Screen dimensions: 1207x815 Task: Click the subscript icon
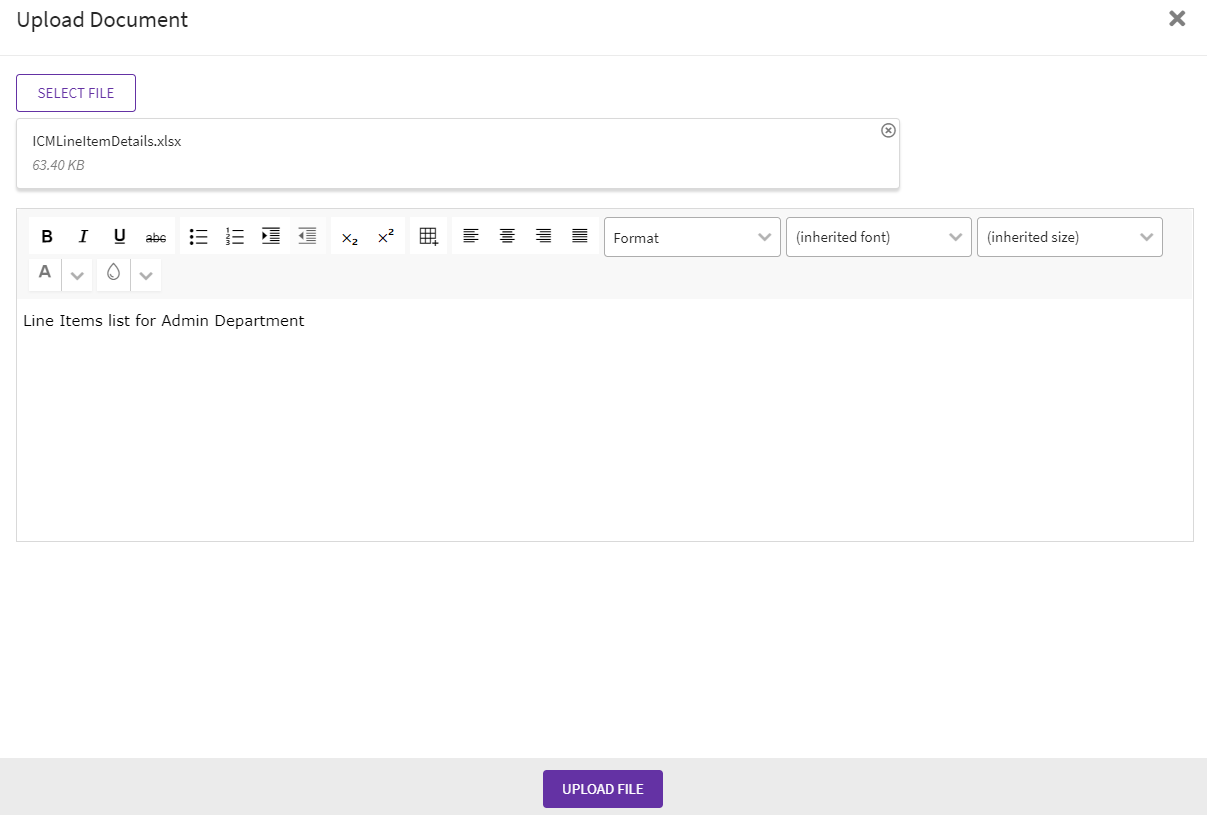349,237
